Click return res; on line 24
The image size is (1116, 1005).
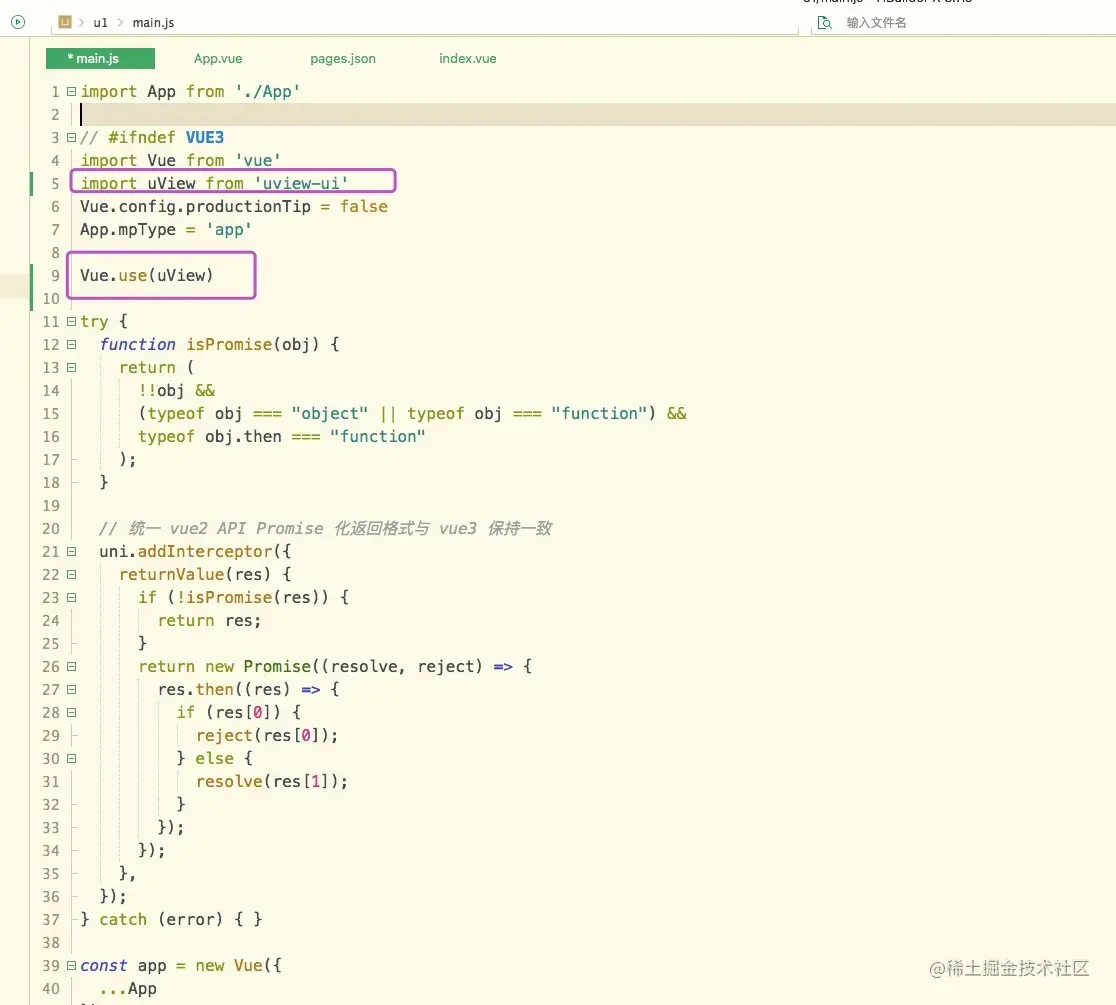tap(209, 621)
